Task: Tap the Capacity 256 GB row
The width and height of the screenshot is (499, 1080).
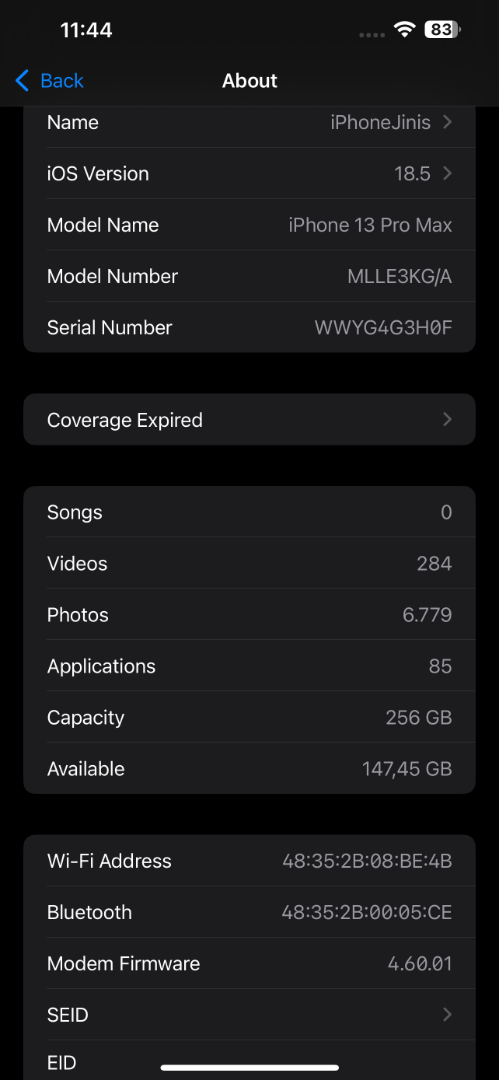Action: click(250, 717)
